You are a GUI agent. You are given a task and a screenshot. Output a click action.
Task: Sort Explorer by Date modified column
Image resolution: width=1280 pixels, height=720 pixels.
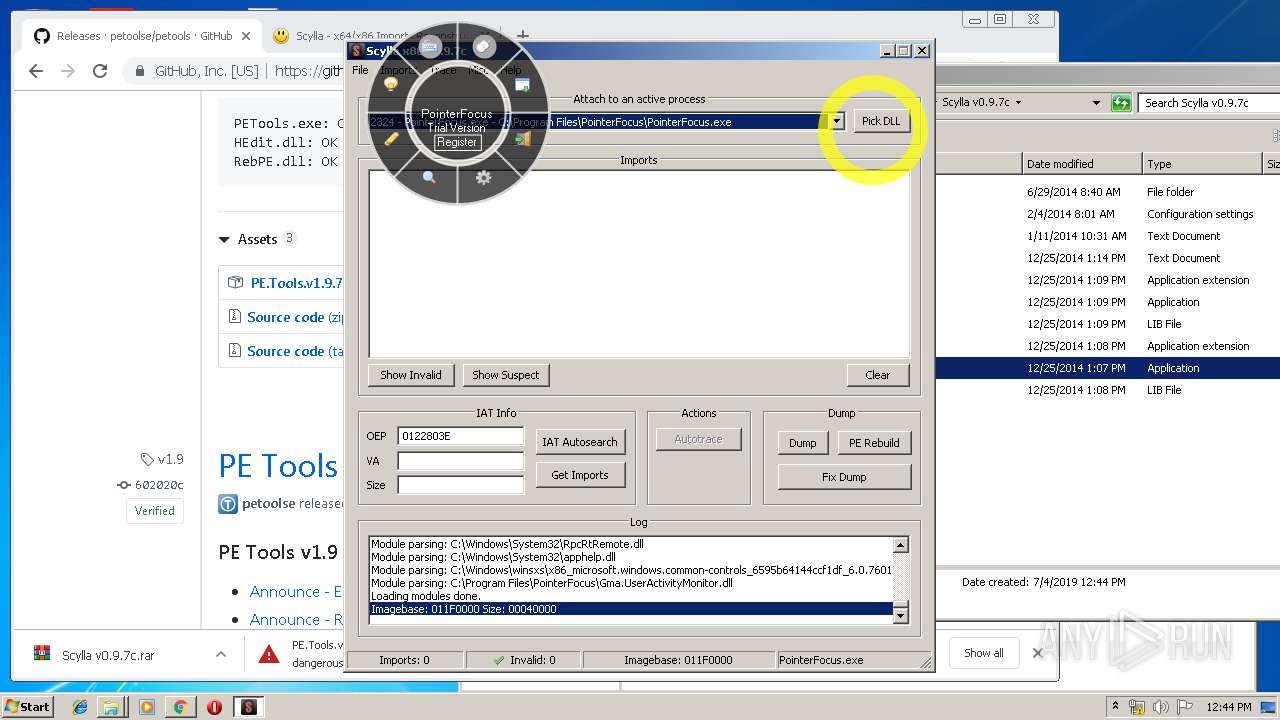click(x=1081, y=164)
